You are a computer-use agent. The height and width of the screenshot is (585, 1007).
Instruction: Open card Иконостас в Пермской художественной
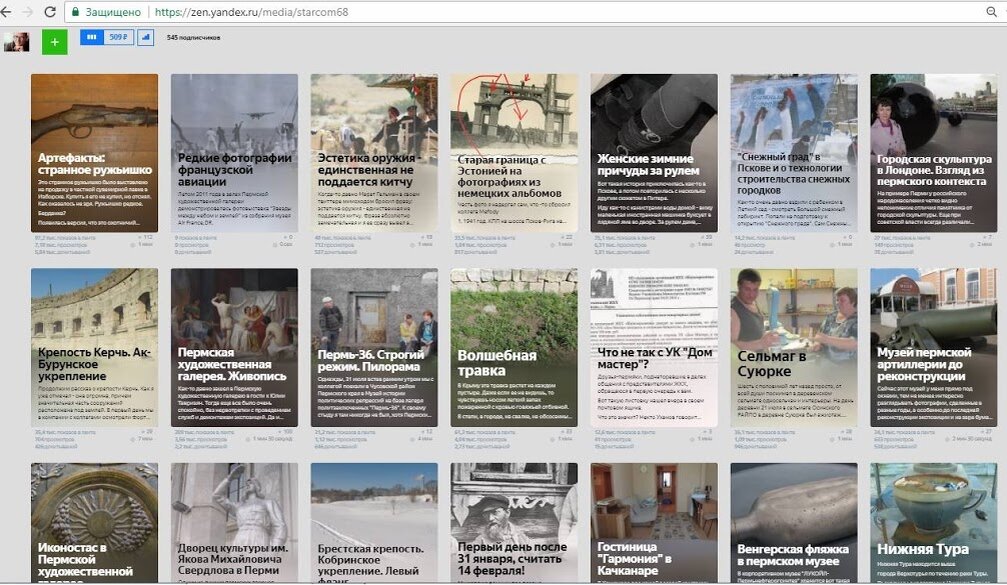click(94, 523)
